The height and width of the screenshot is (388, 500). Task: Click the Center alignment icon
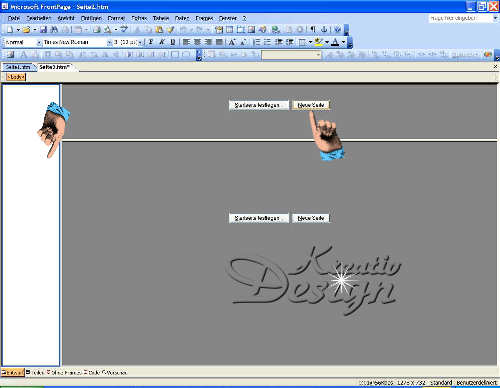click(x=197, y=42)
